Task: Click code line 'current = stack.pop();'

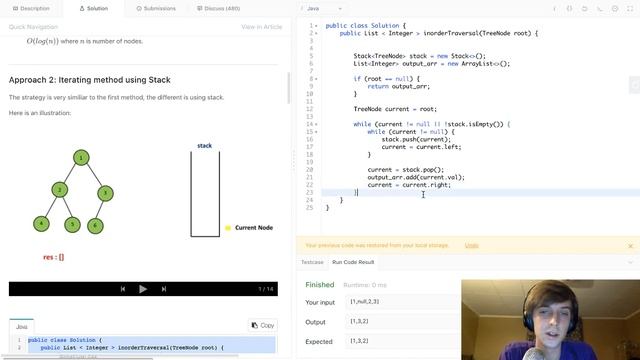Action: (x=406, y=170)
